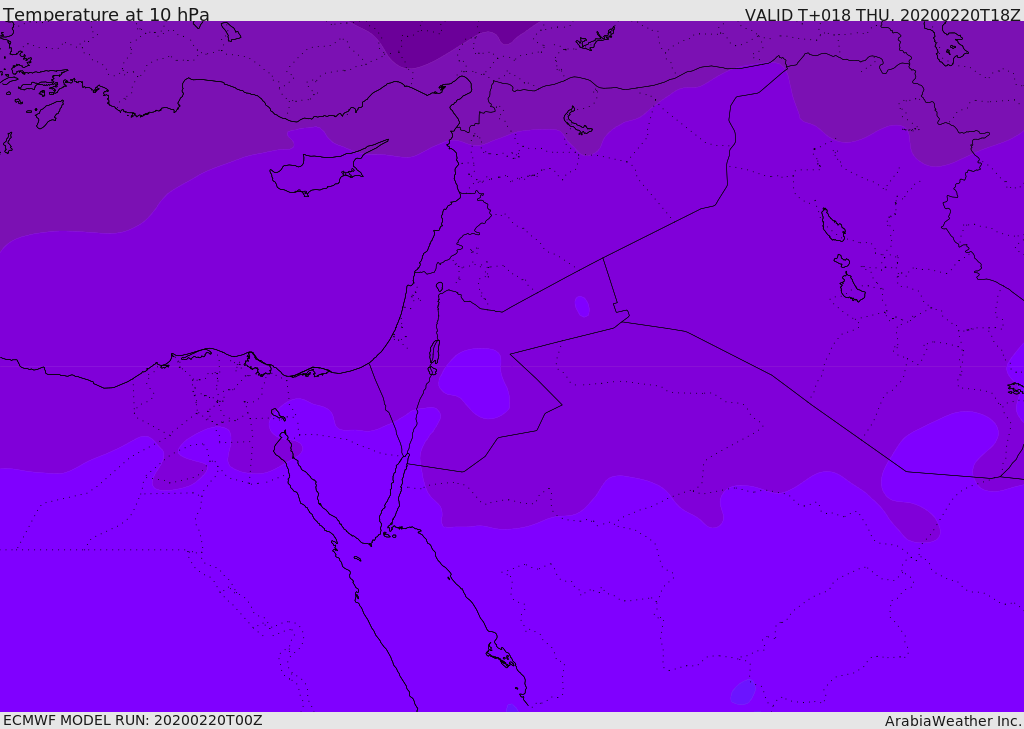This screenshot has width=1024, height=729.
Task: Click the ArabiaWeather Inc credit text
Action: tap(952, 721)
